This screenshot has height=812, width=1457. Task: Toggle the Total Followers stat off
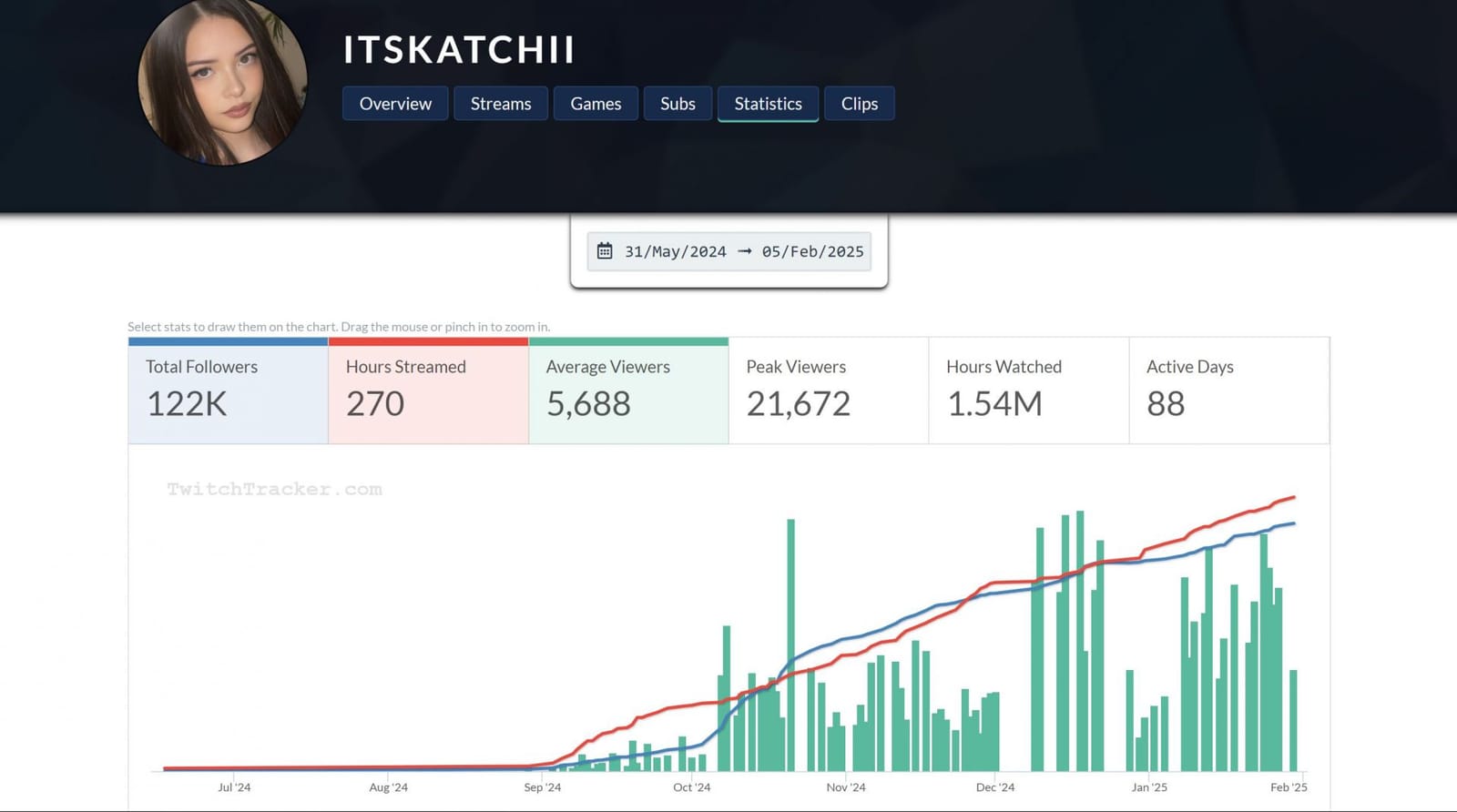(x=228, y=390)
